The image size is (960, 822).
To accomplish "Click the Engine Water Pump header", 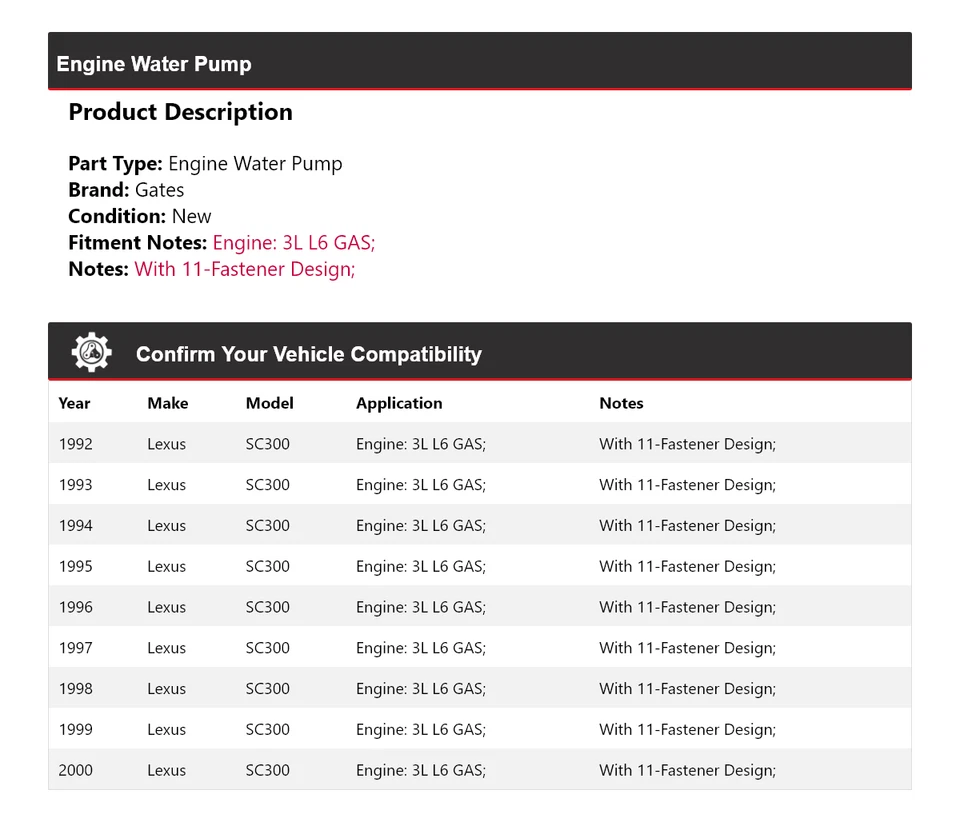I will coord(154,64).
